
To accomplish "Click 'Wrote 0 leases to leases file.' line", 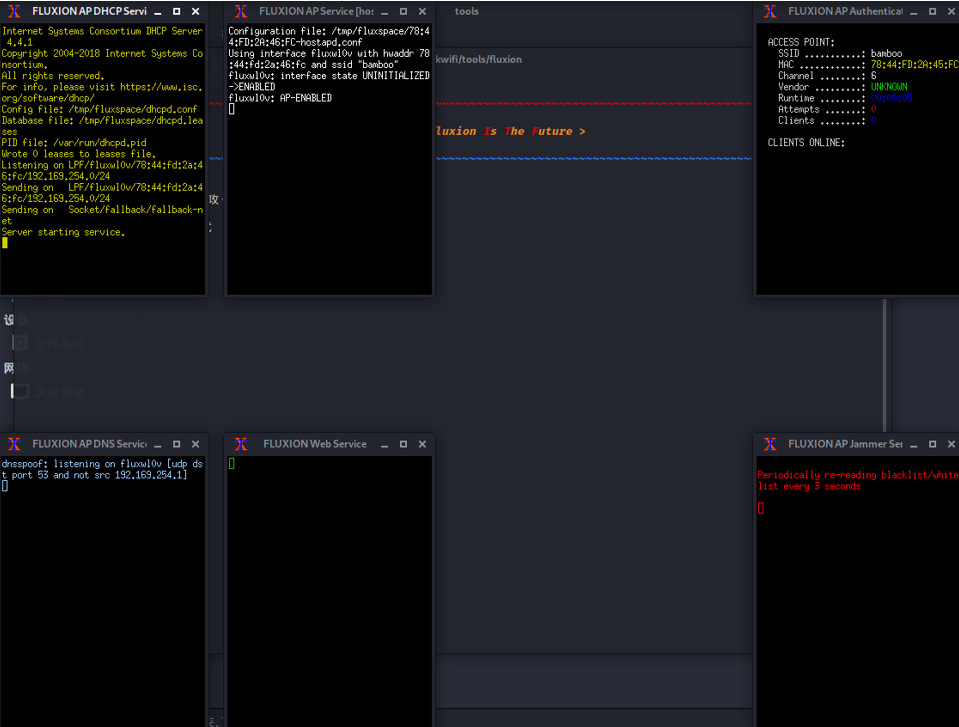I will click(x=78, y=154).
